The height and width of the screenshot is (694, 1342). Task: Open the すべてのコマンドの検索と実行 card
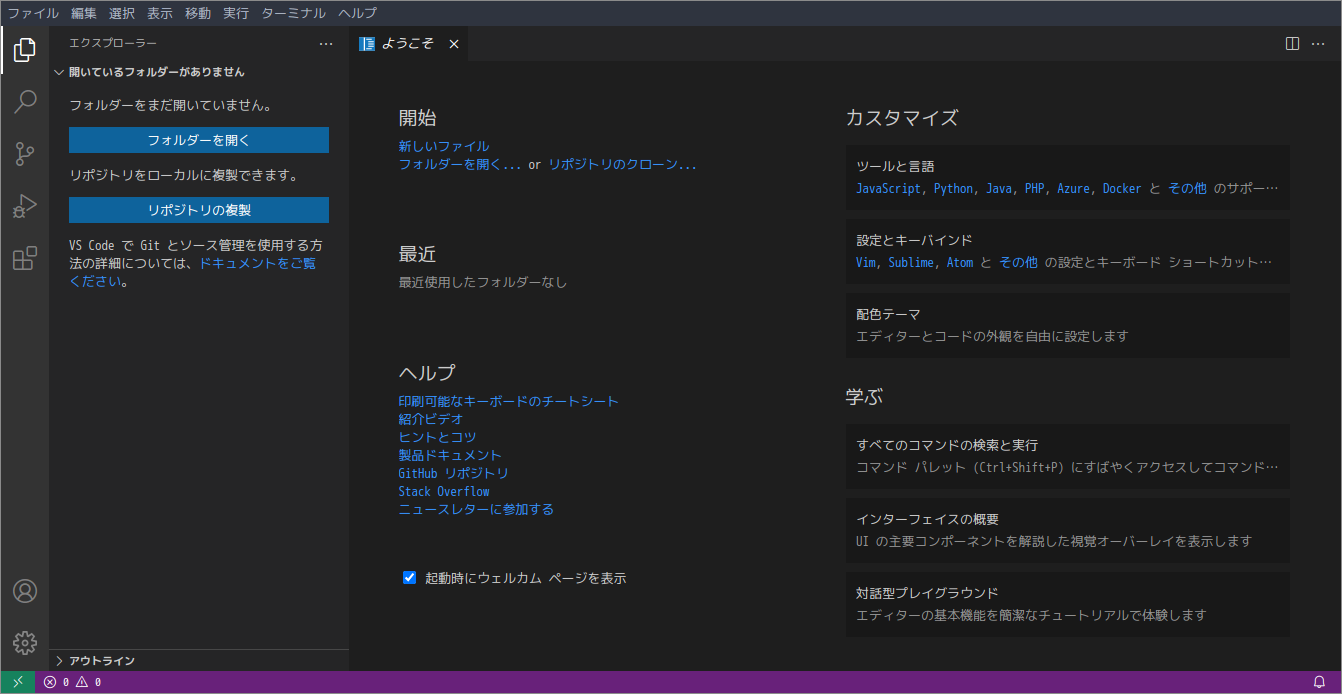(1067, 456)
